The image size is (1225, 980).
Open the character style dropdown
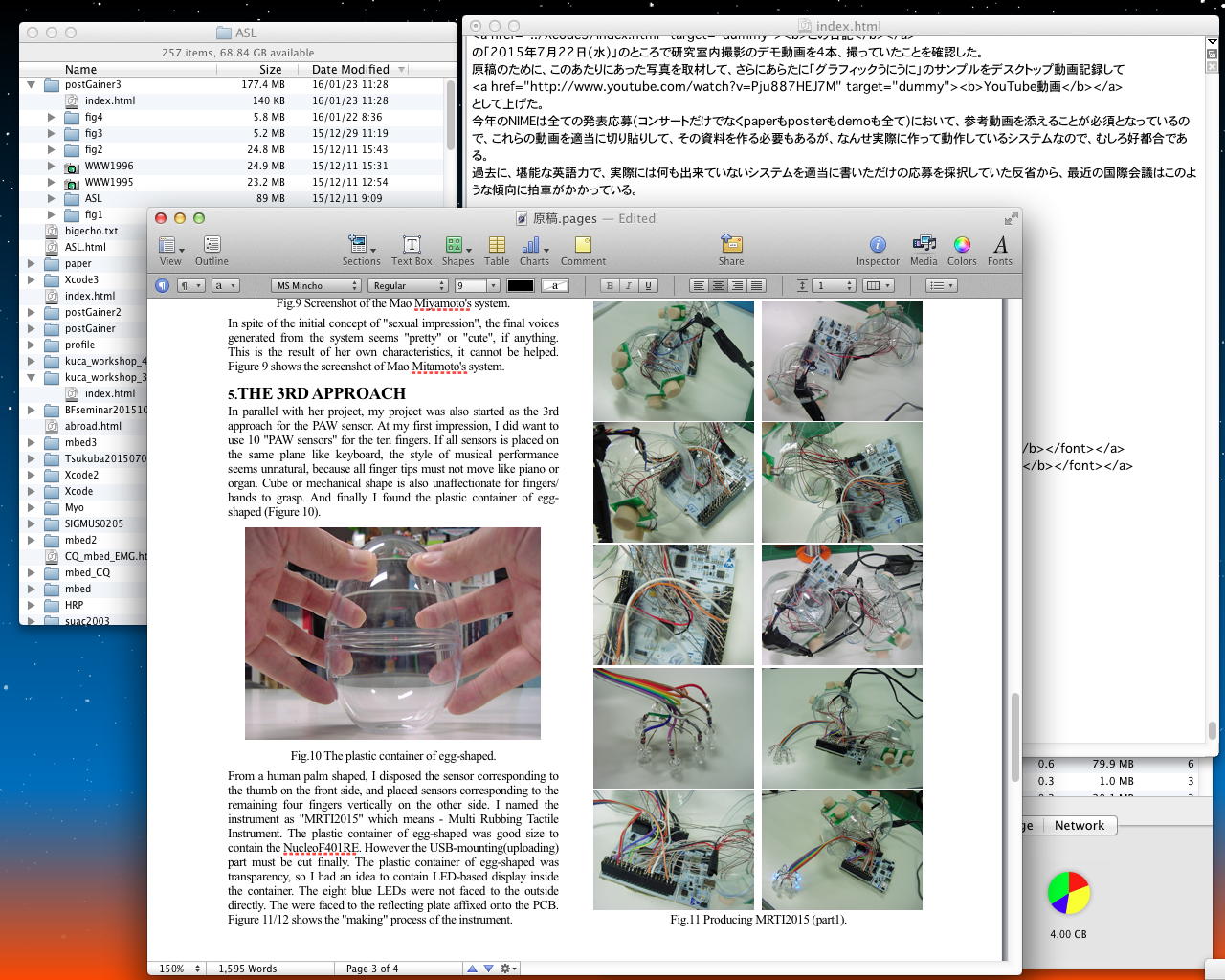click(x=225, y=285)
